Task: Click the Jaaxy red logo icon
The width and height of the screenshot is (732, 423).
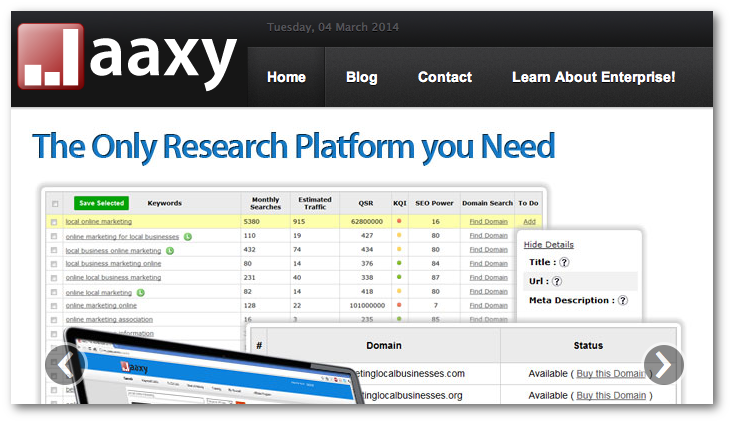Action: click(x=50, y=56)
